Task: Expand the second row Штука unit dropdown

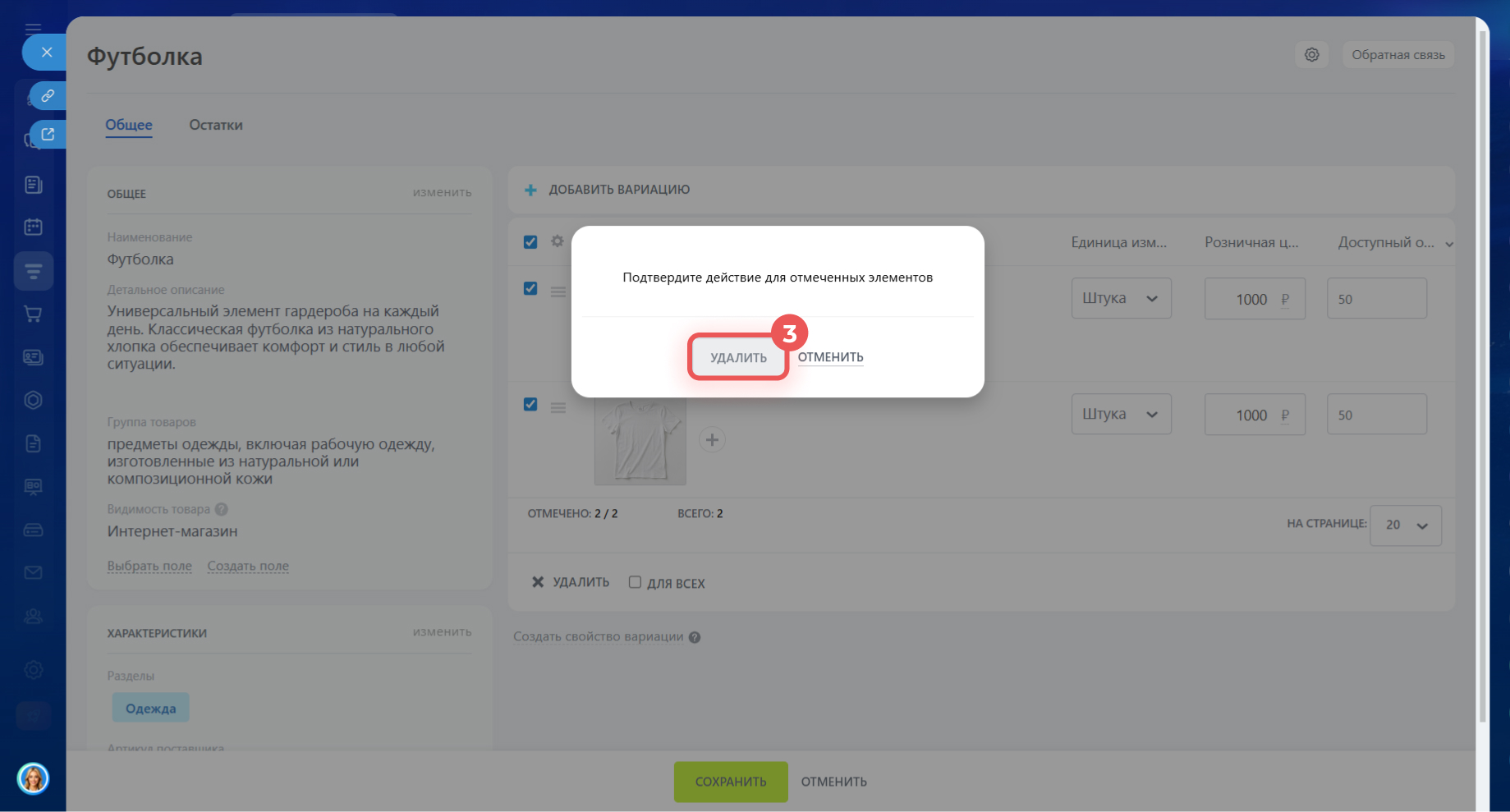Action: tap(1121, 415)
